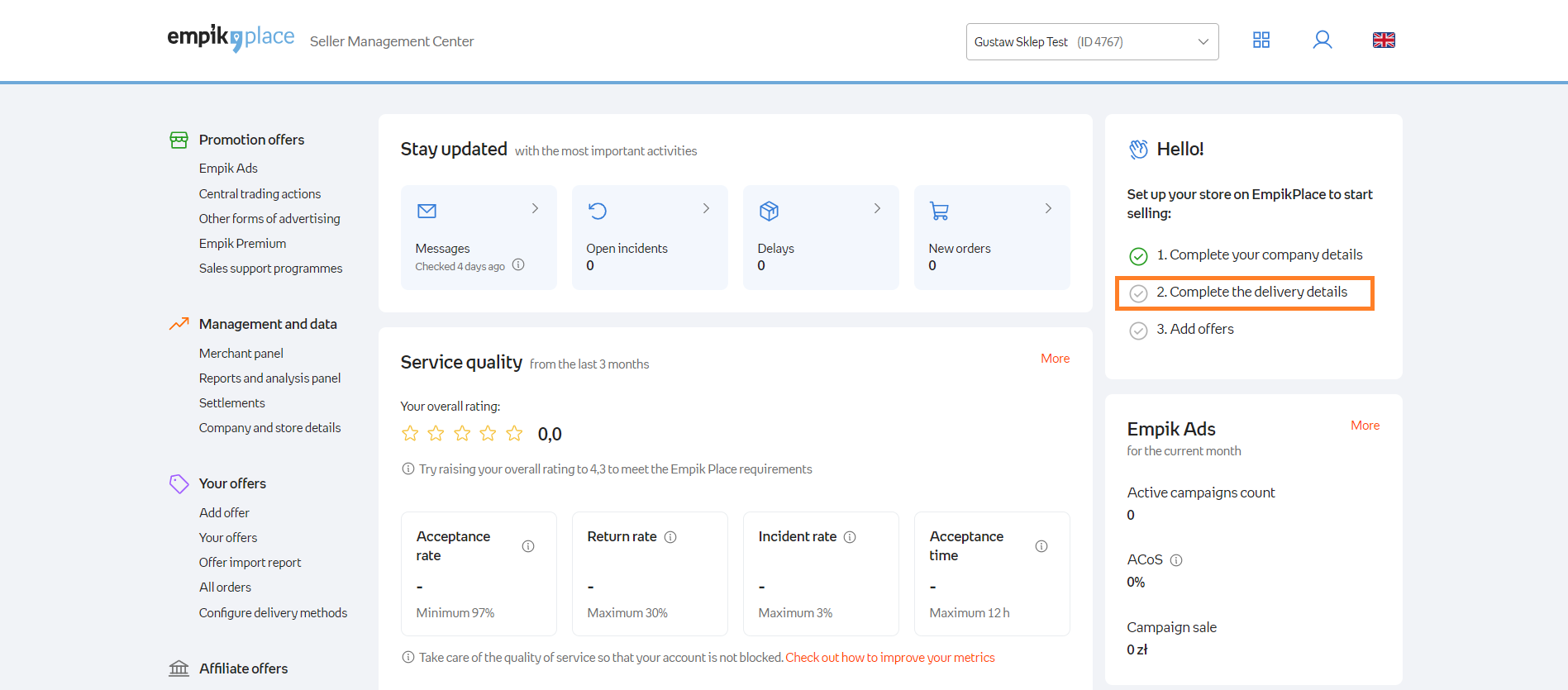Open Merchant panel in sidebar menu
The width and height of the screenshot is (1568, 690).
click(x=241, y=354)
